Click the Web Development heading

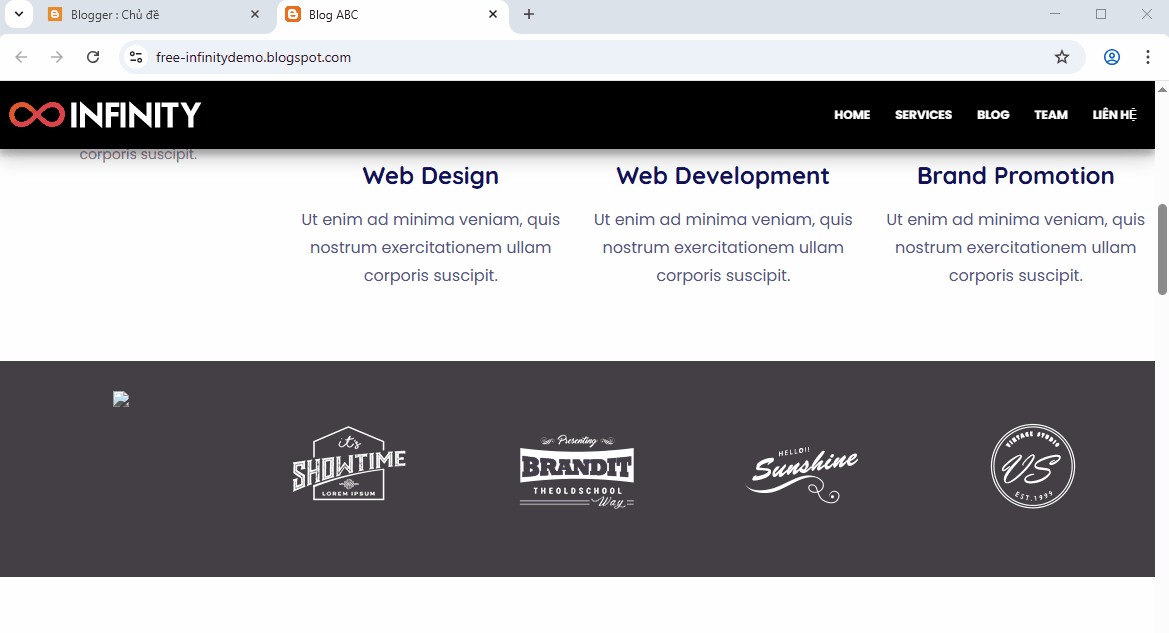coord(723,176)
